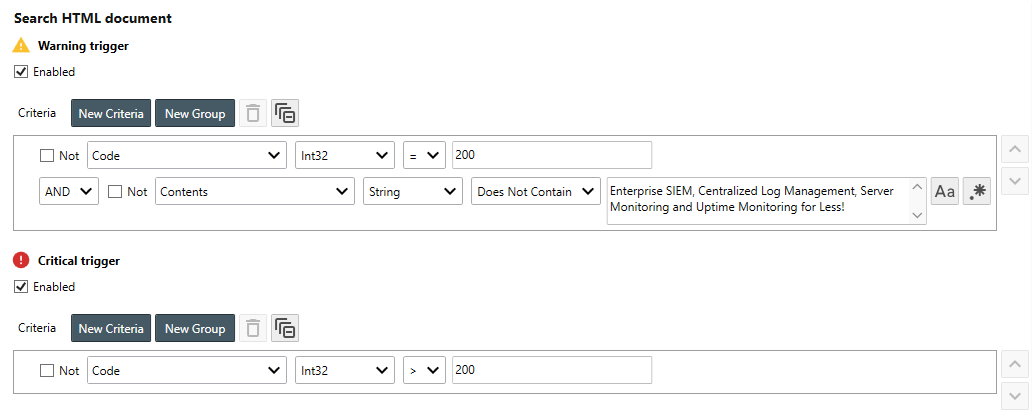Open the '>' comparison dropdown in Critical trigger
This screenshot has width=1032, height=418.
423,370
